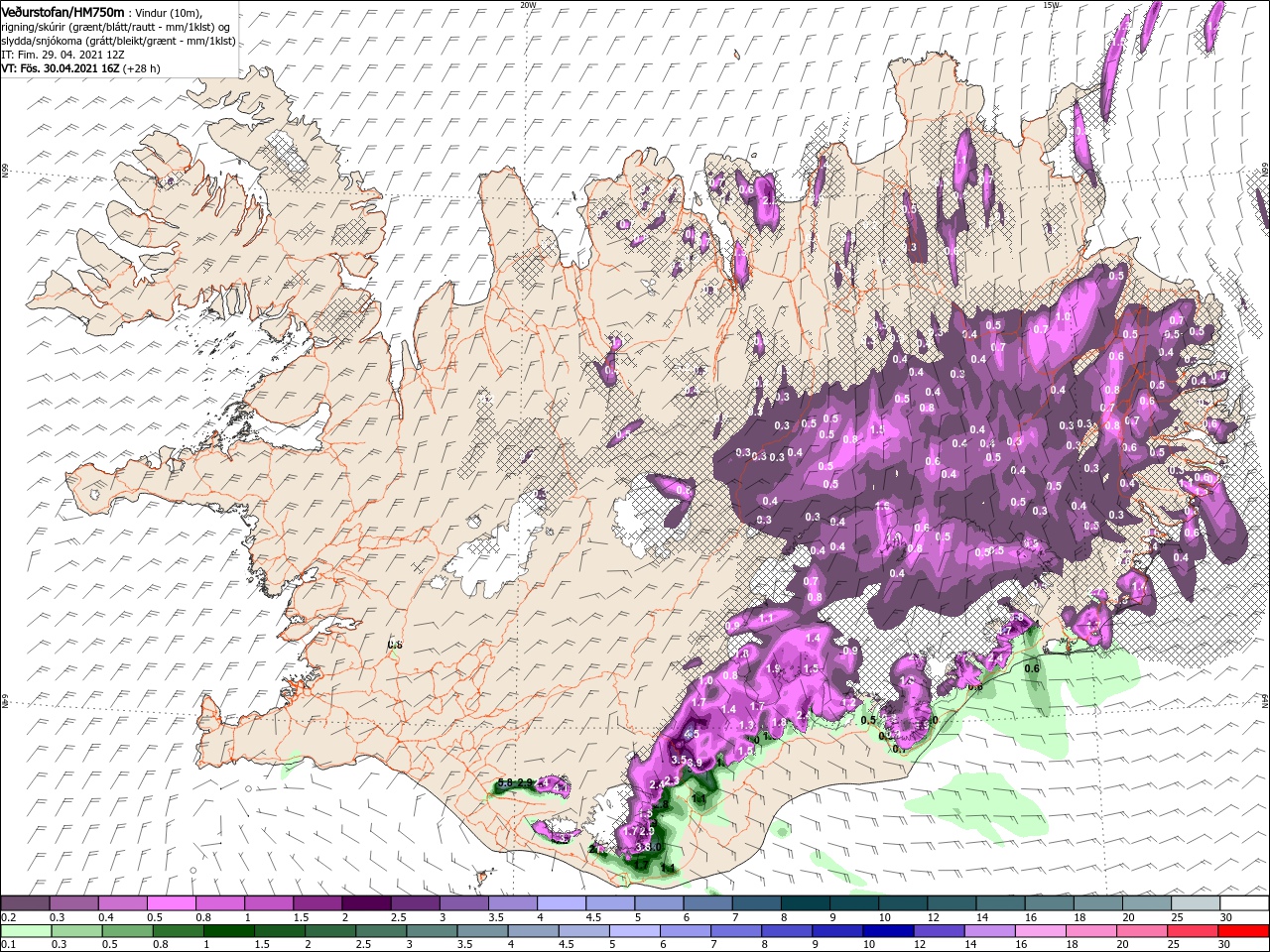Pick the snow-scale 2 darkest purple swatch
Viewport: 1270px width, 952px height.
[366, 903]
